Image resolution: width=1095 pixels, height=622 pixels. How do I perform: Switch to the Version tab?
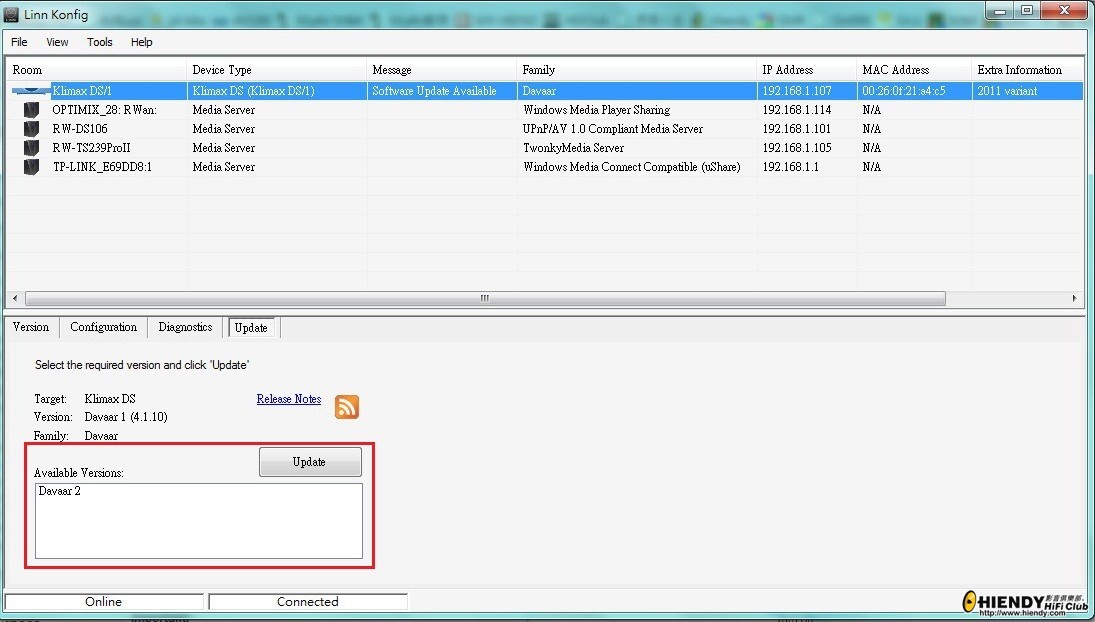31,327
